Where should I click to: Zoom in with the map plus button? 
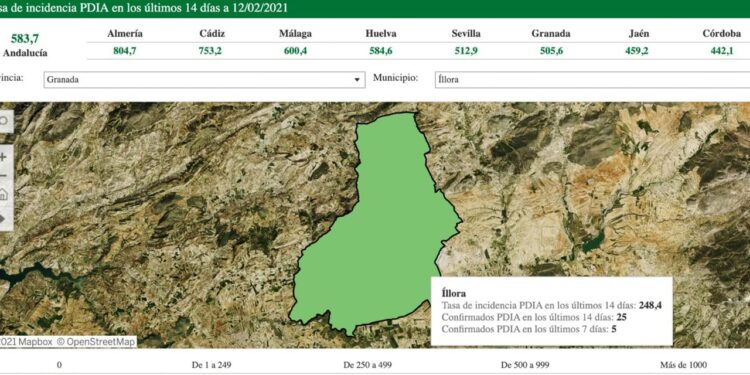(4, 157)
